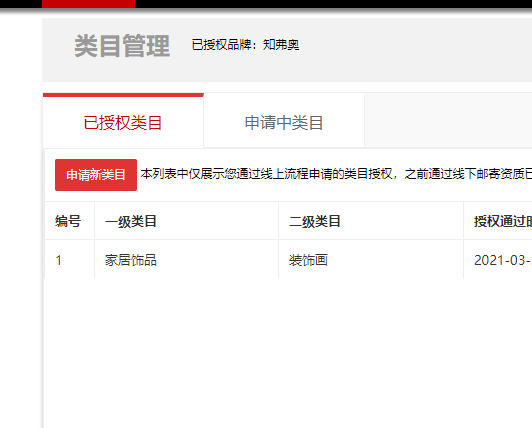This screenshot has width=532, height=428.
Task: Click the 类目管理 page heading
Action: coord(122,46)
